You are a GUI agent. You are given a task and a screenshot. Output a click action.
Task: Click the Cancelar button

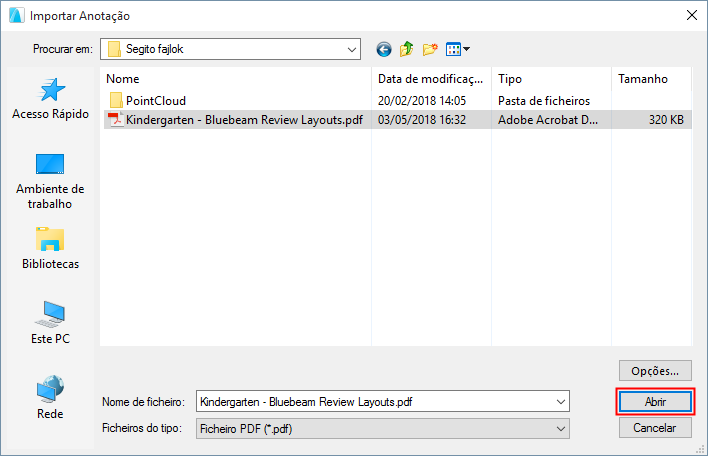coord(655,428)
